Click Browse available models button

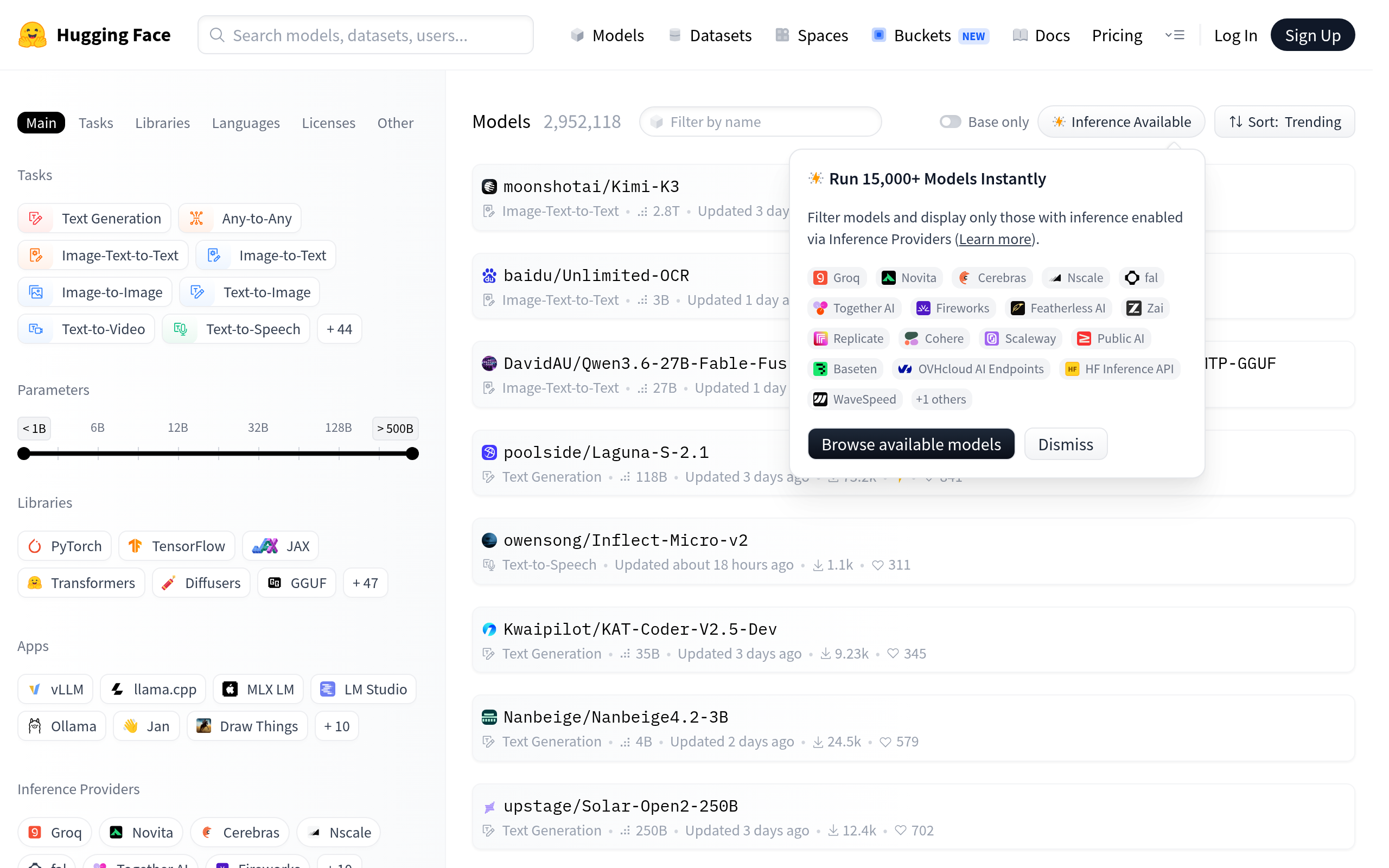(x=911, y=444)
